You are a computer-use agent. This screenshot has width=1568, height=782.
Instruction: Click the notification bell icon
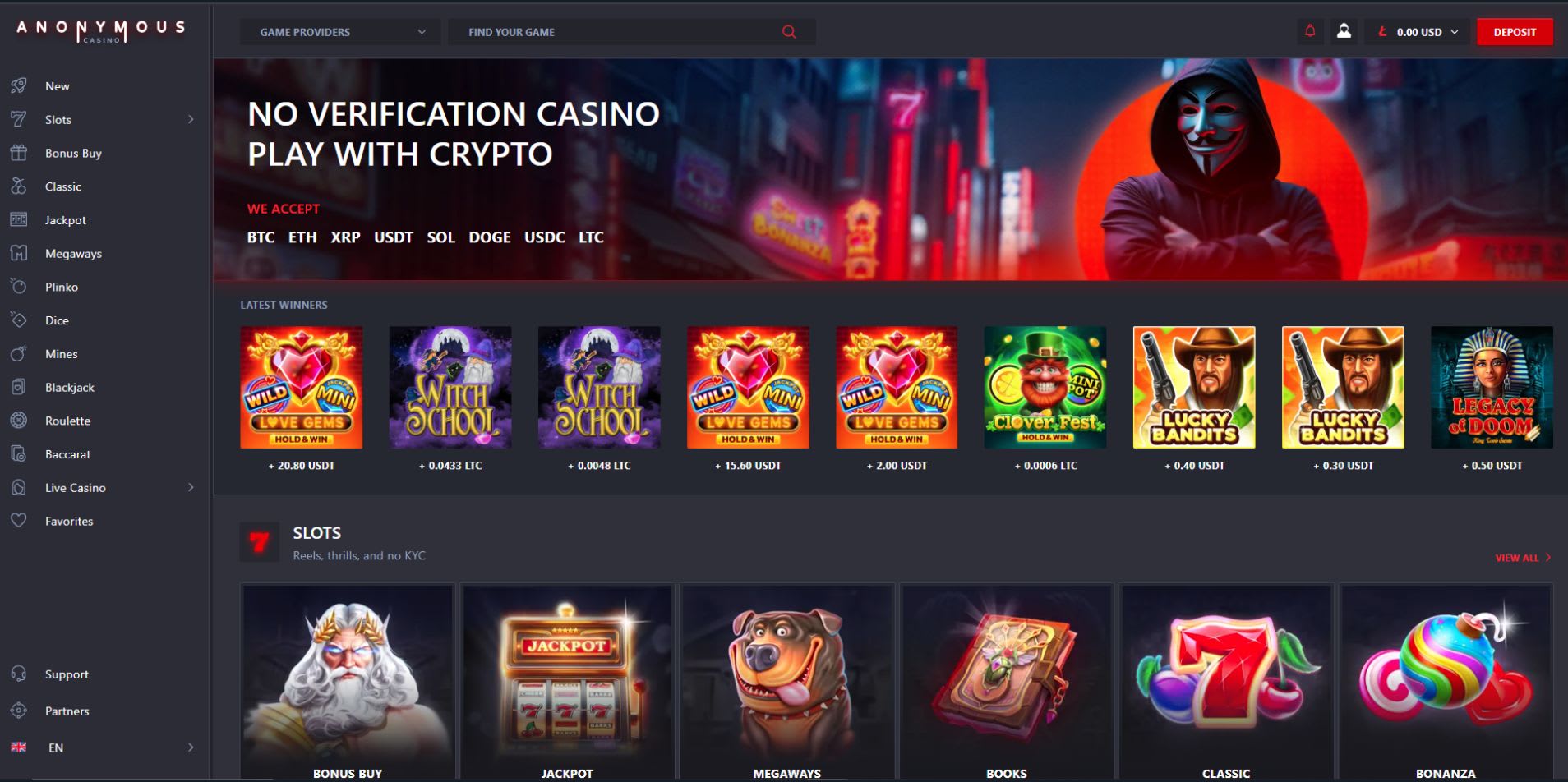[x=1310, y=31]
